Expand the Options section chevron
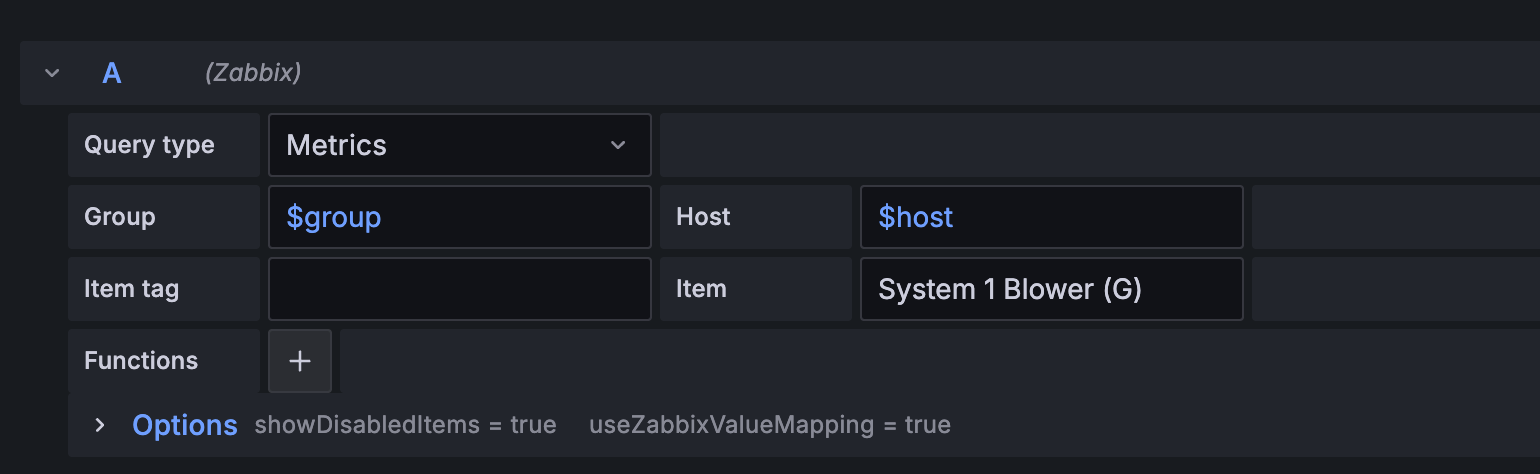The image size is (1540, 474). click(x=99, y=425)
